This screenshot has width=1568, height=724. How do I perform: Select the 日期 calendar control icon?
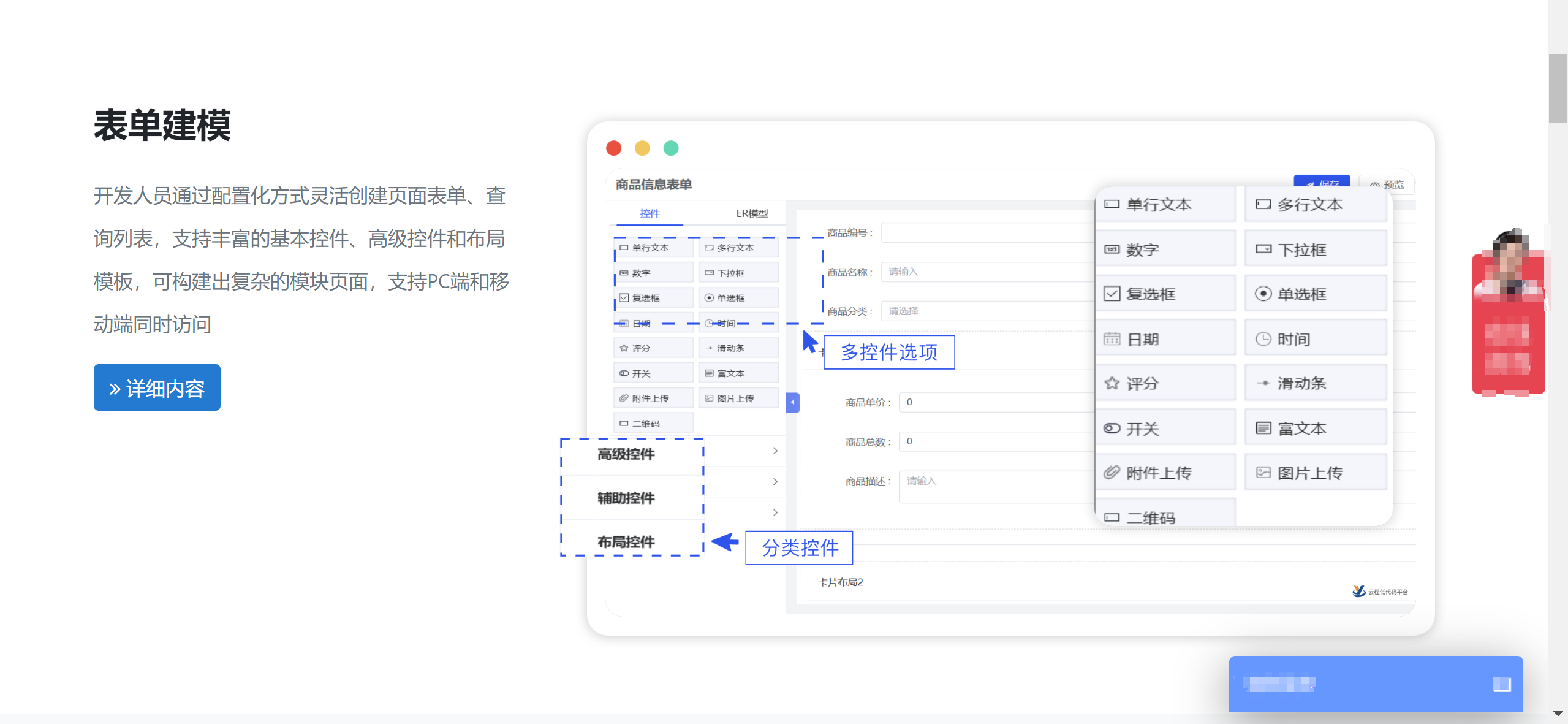pyautogui.click(x=1112, y=339)
